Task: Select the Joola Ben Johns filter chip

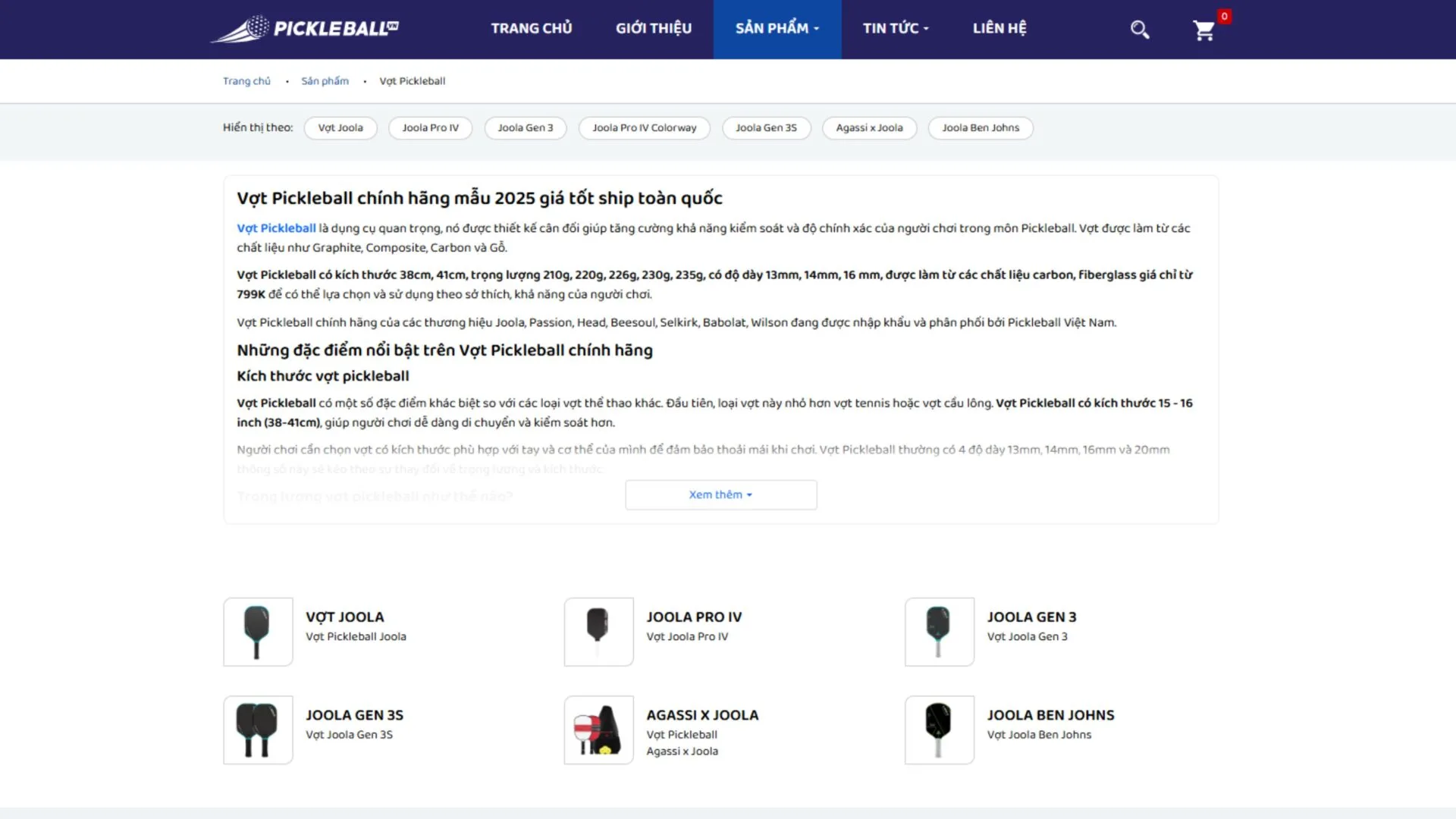Action: (x=980, y=127)
